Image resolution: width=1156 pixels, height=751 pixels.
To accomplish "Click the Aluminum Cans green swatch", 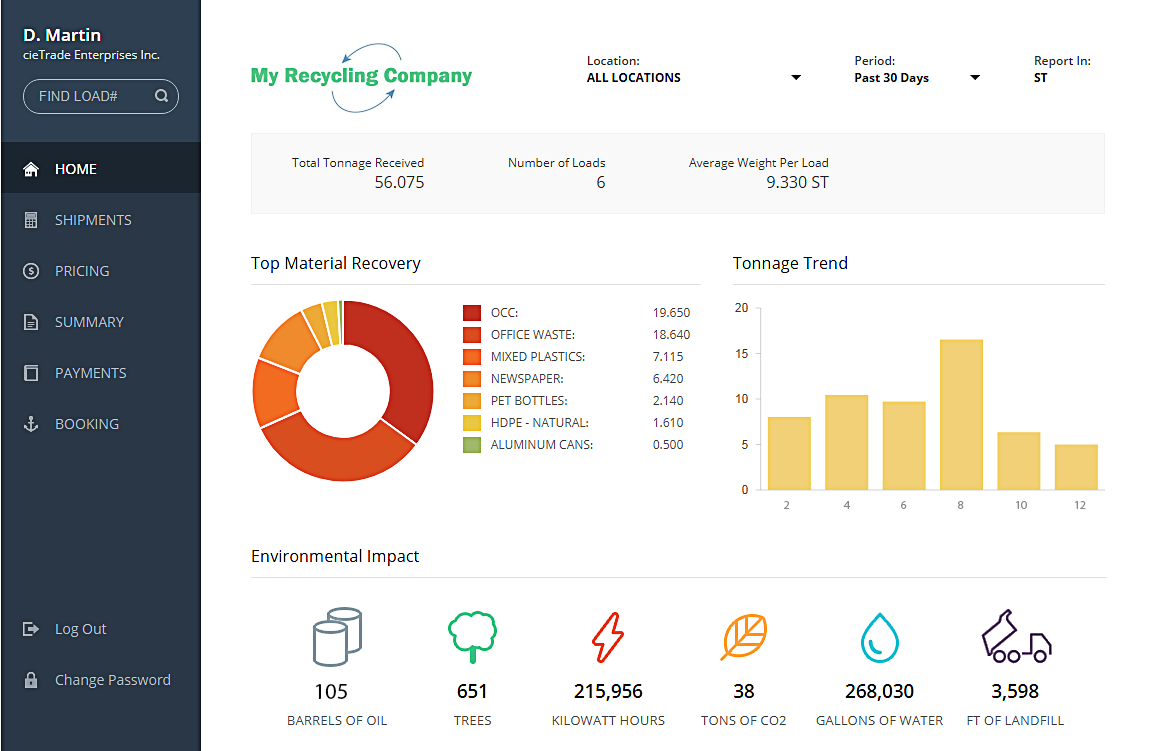I will (472, 444).
